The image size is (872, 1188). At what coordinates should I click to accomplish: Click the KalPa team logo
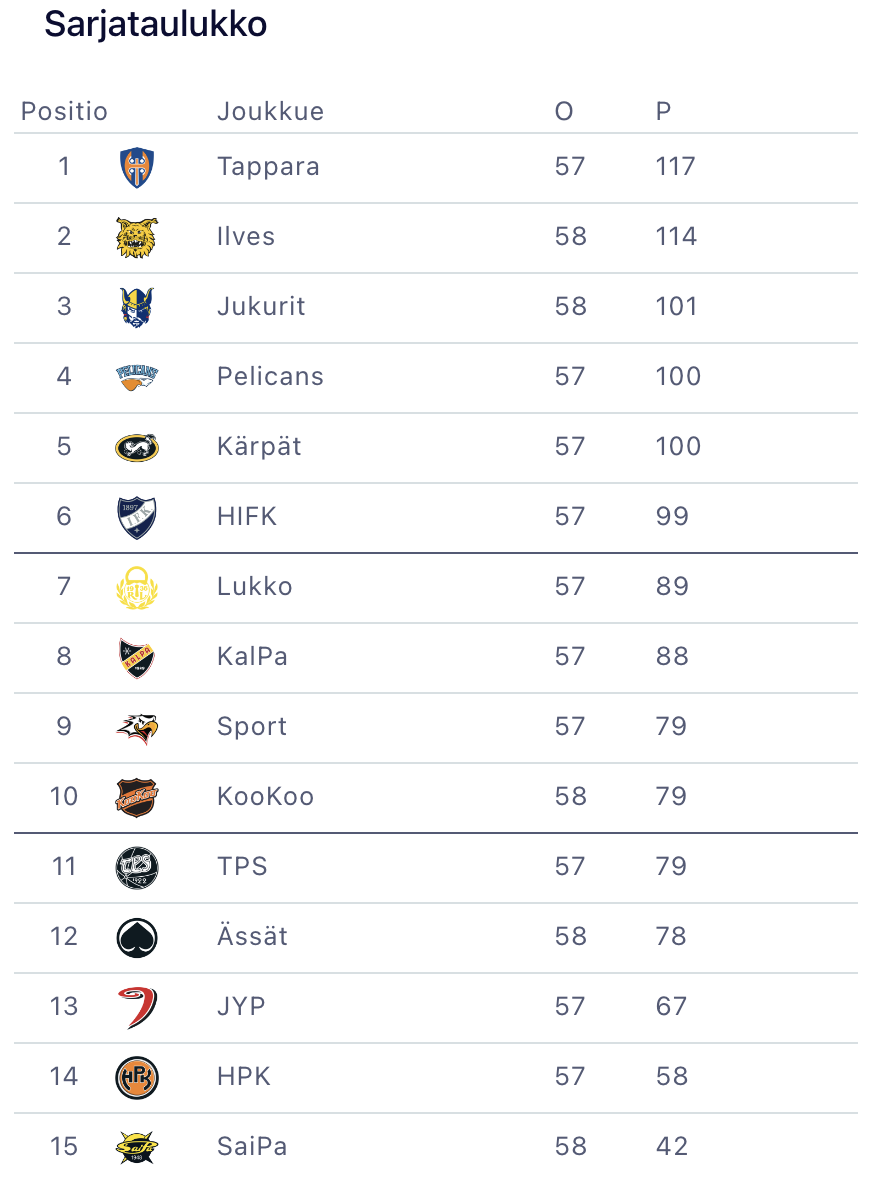click(x=137, y=657)
